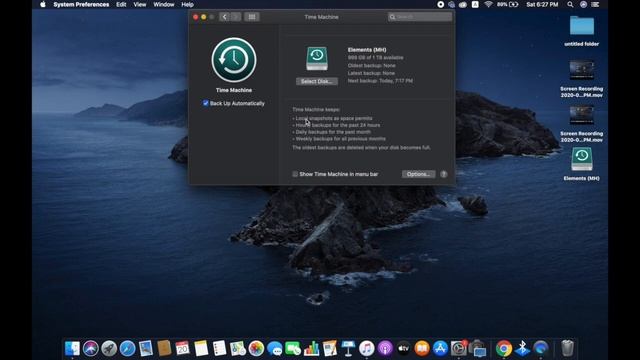Open the Time Machine help button
Screen dimensions: 640x360
[x=444, y=174]
